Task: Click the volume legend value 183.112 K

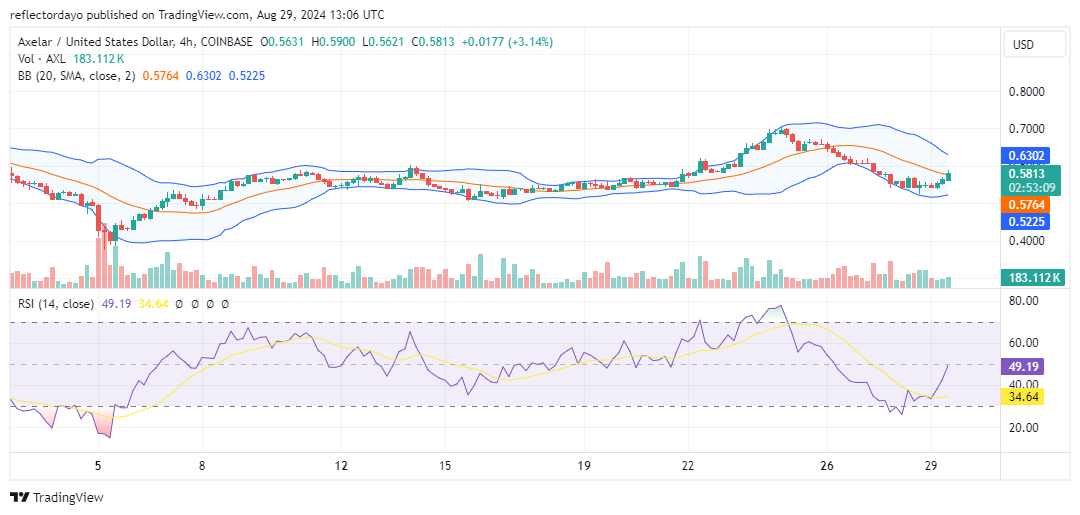Action: [99, 59]
